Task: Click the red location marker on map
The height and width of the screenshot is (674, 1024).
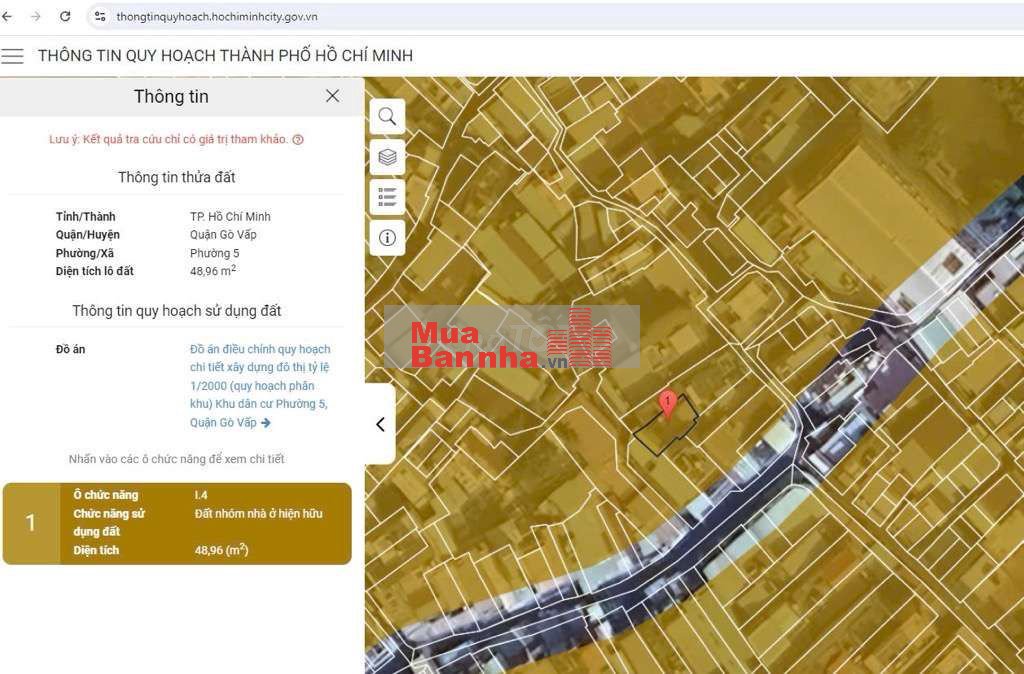Action: click(x=667, y=403)
